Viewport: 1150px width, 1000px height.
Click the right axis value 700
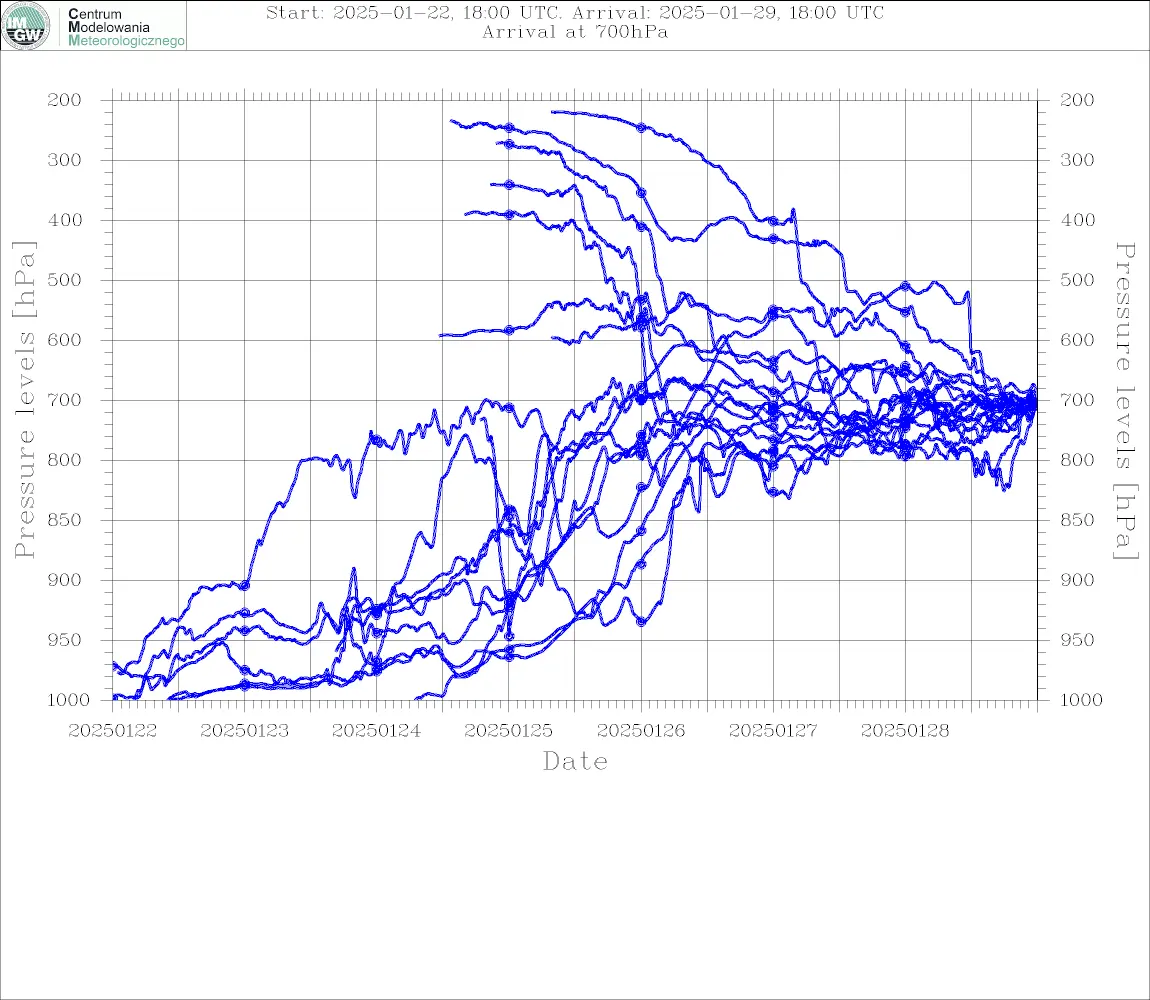tap(1077, 401)
